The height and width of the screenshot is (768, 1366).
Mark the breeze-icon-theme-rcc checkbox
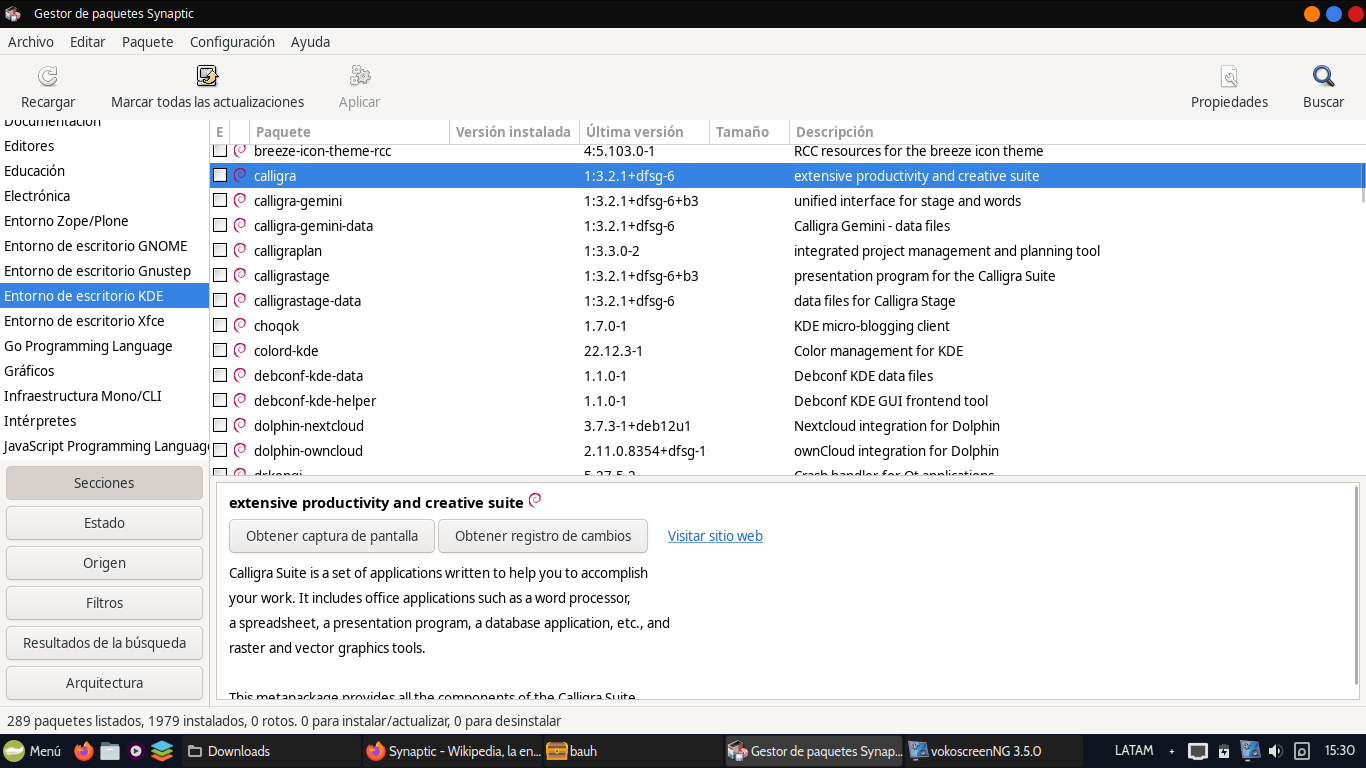point(220,150)
